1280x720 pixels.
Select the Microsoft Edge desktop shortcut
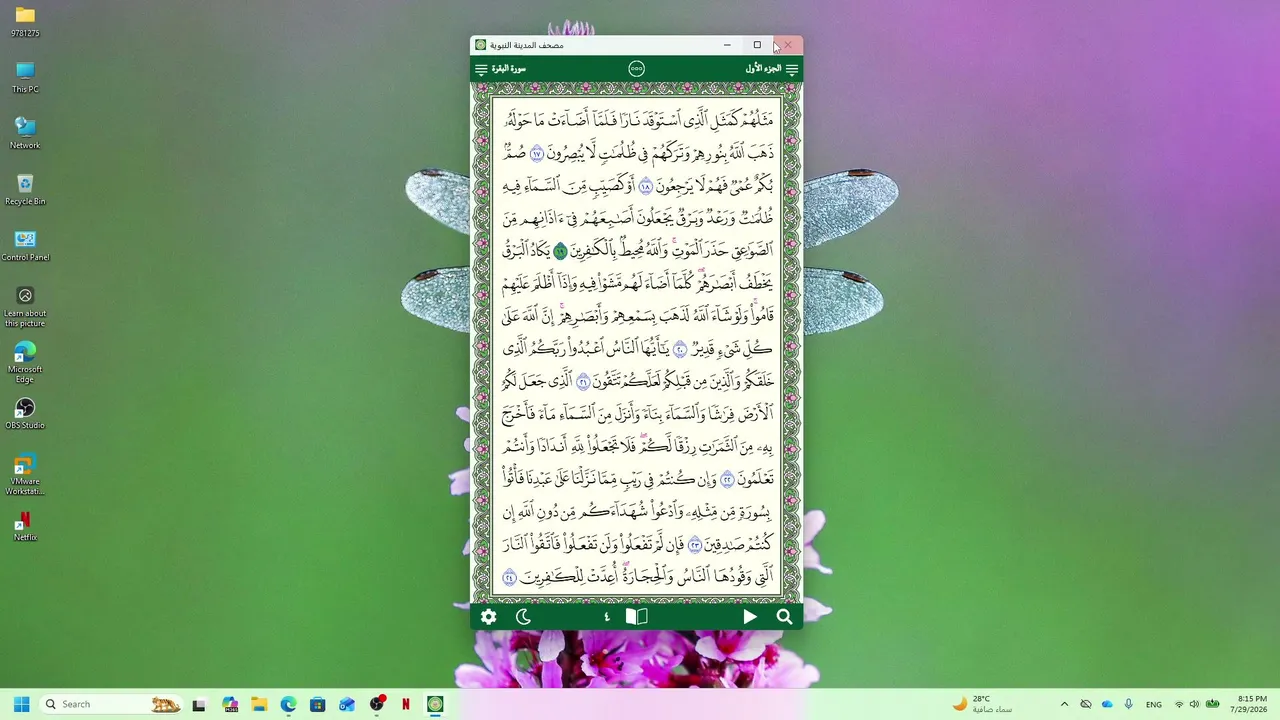pos(25,362)
